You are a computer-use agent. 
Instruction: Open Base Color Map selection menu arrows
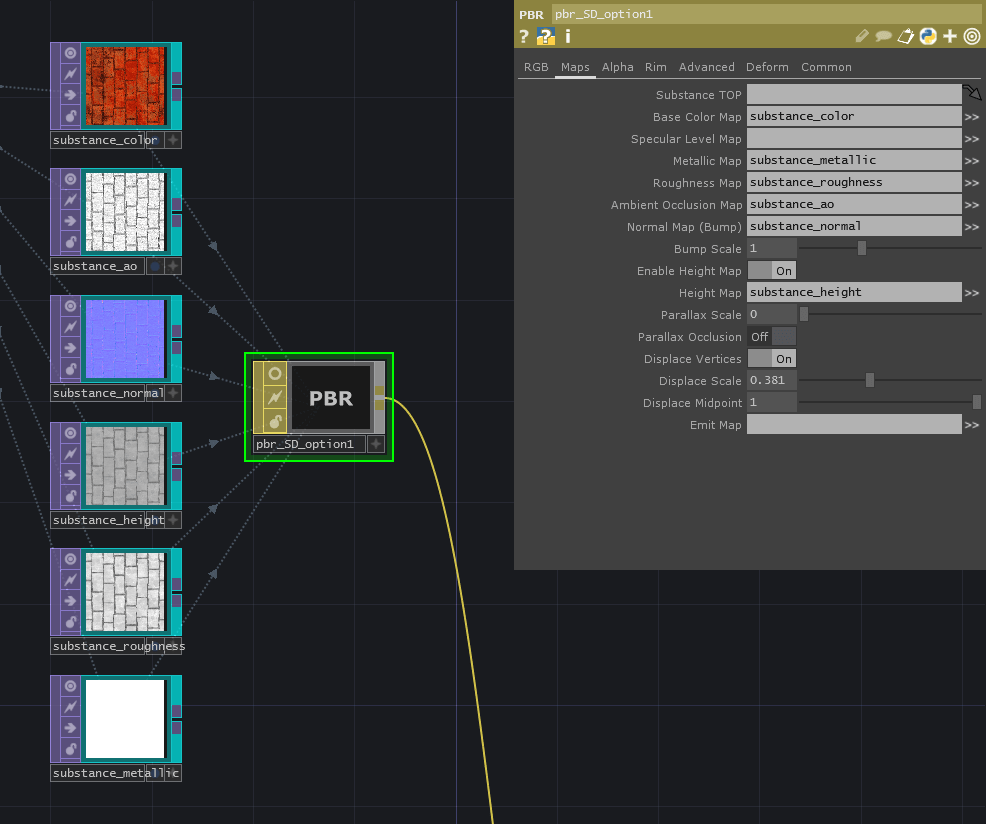point(972,117)
